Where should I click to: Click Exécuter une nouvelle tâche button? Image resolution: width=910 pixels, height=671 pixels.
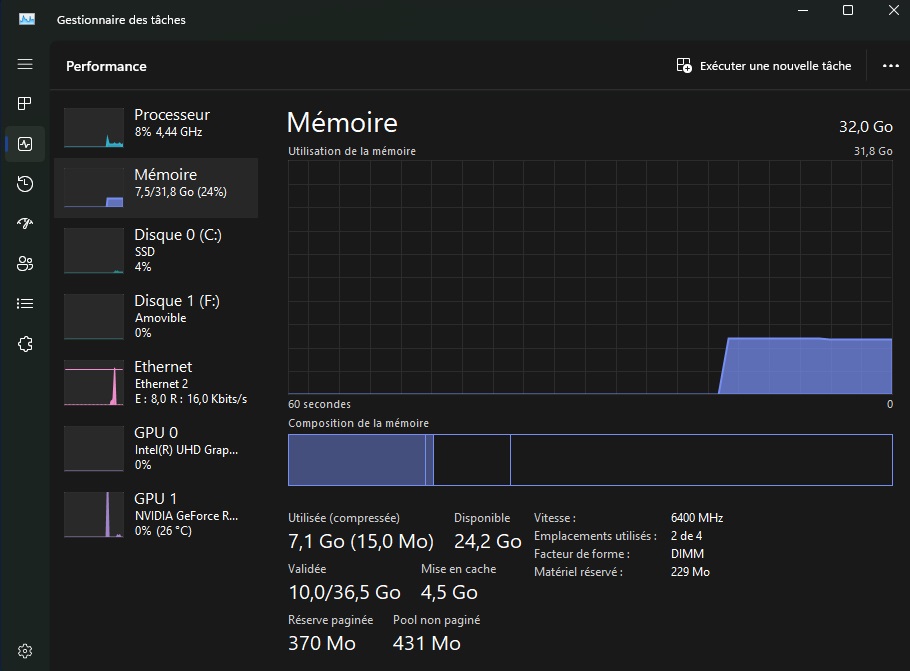(764, 66)
